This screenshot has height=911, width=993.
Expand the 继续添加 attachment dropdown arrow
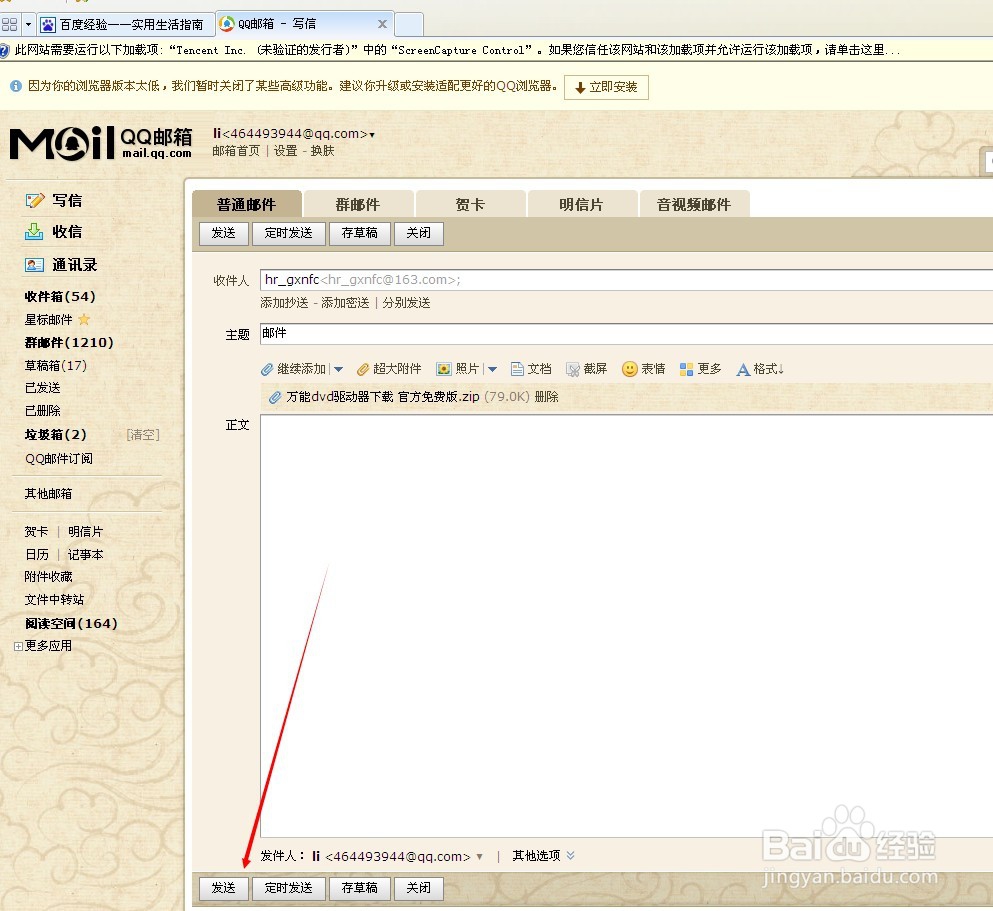(338, 369)
